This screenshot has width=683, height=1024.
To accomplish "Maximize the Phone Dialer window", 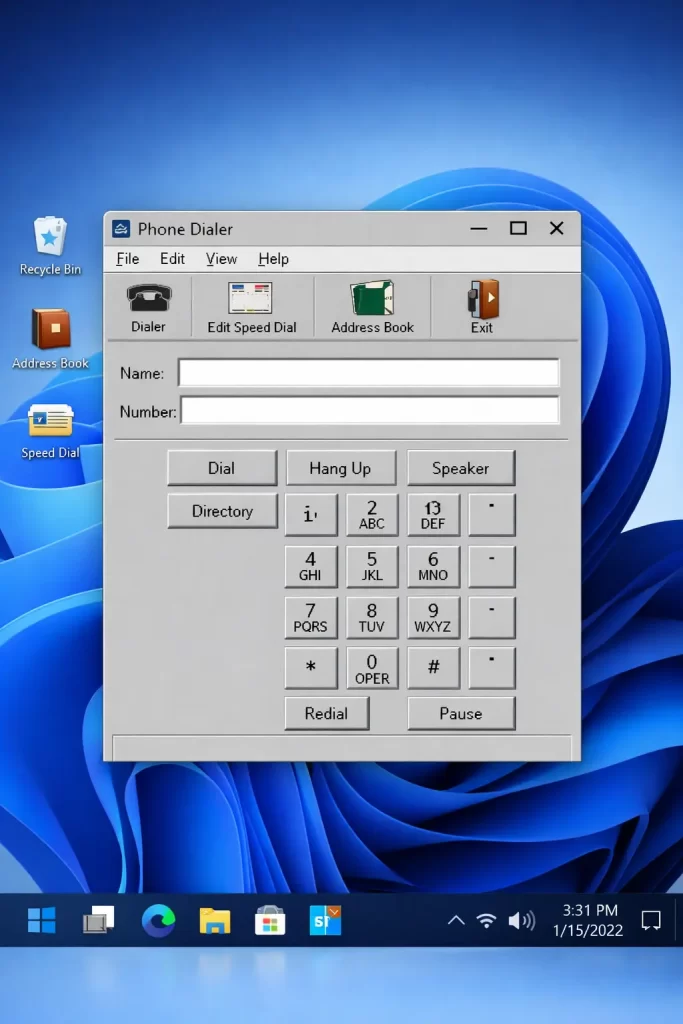I will [518, 228].
